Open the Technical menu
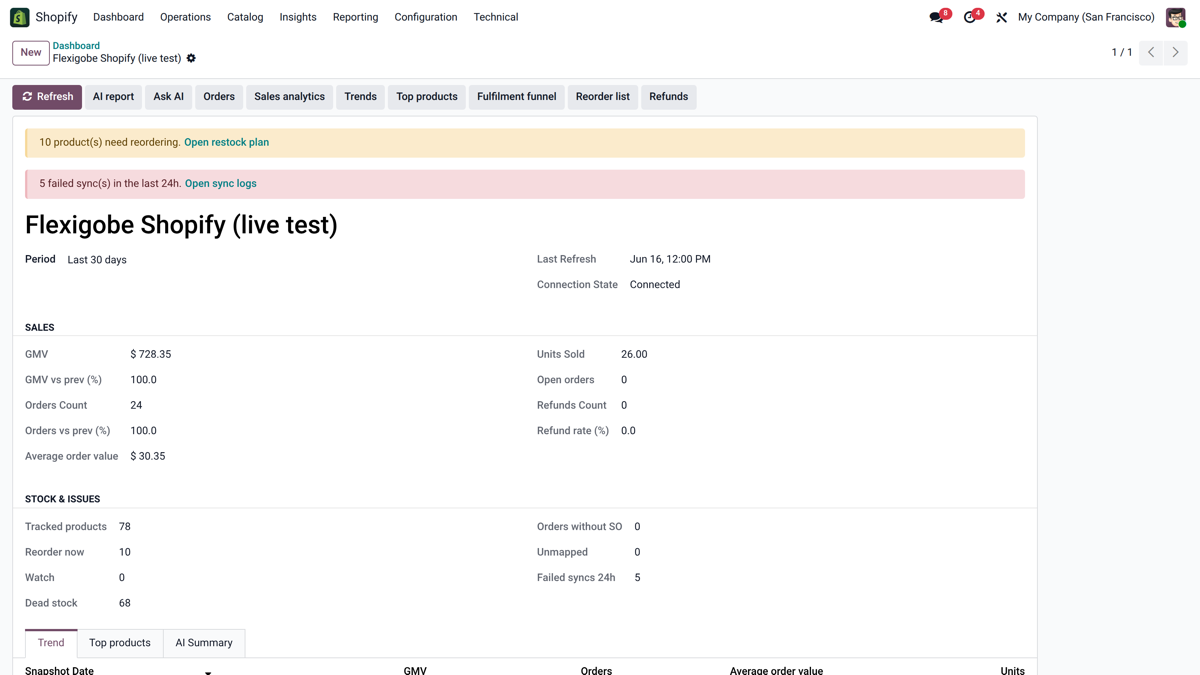This screenshot has width=1200, height=675. (496, 17)
